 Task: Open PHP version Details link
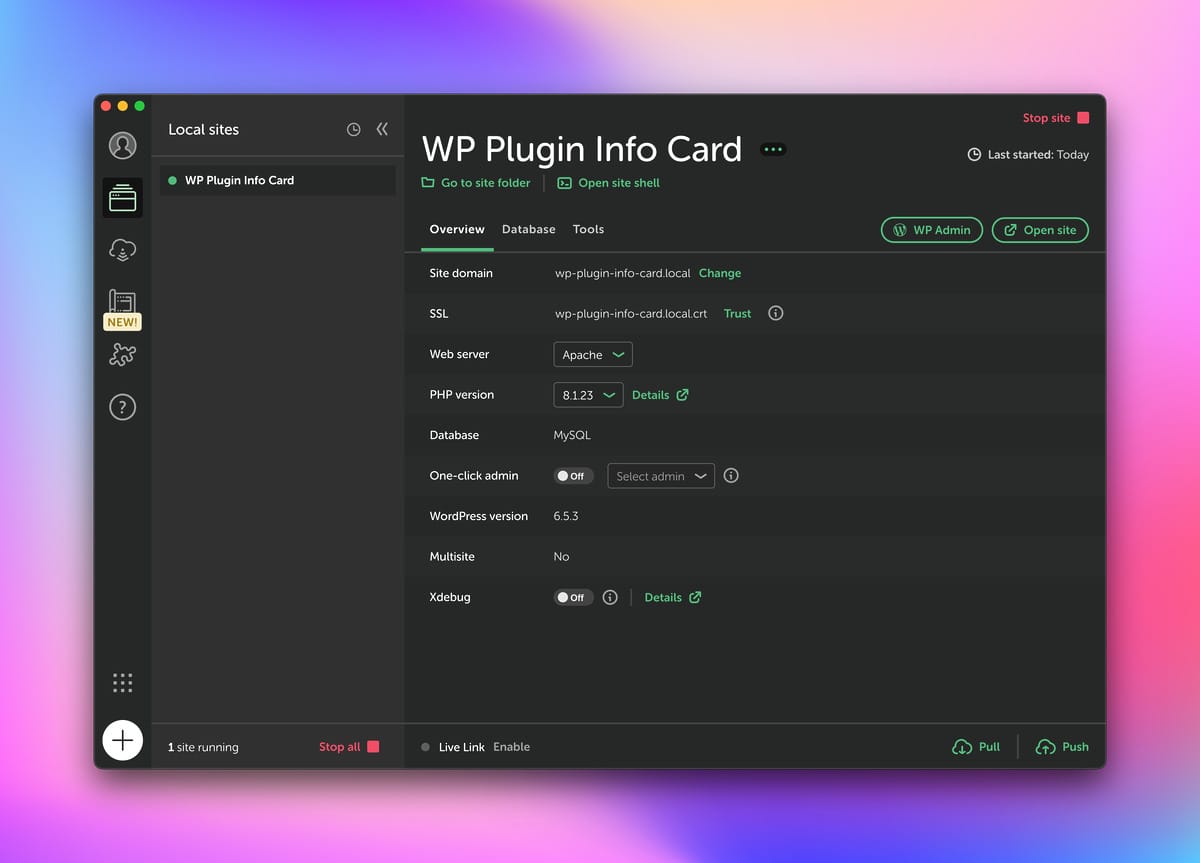tap(660, 395)
